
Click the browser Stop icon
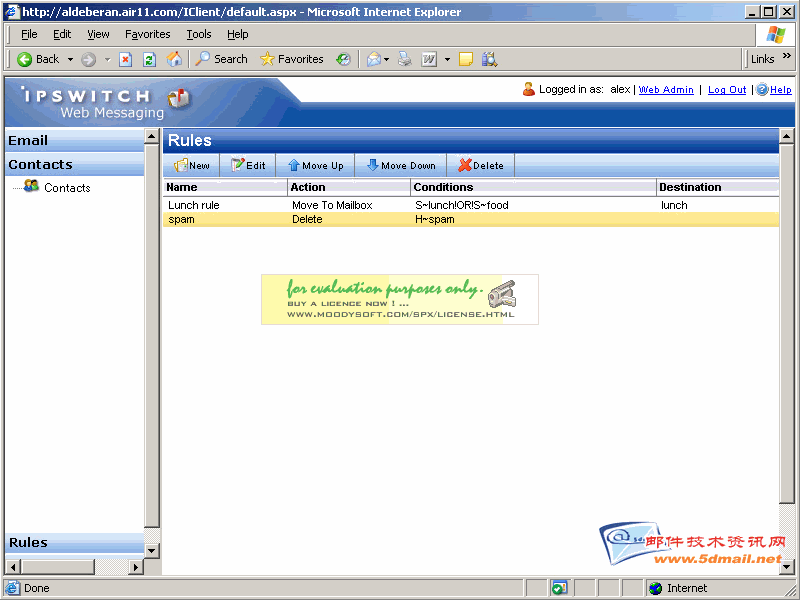(125, 59)
